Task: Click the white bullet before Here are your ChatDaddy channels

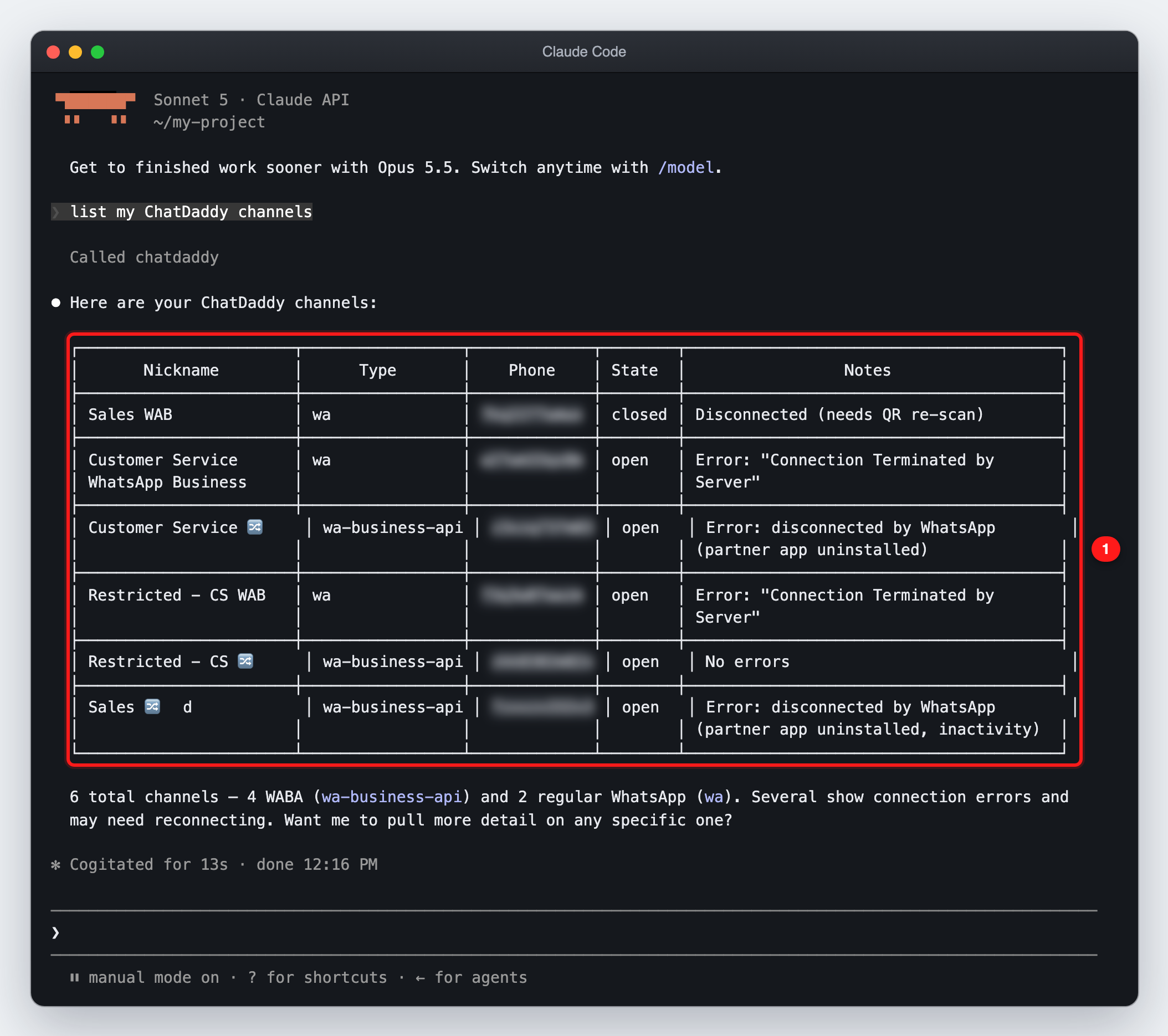Action: click(56, 303)
